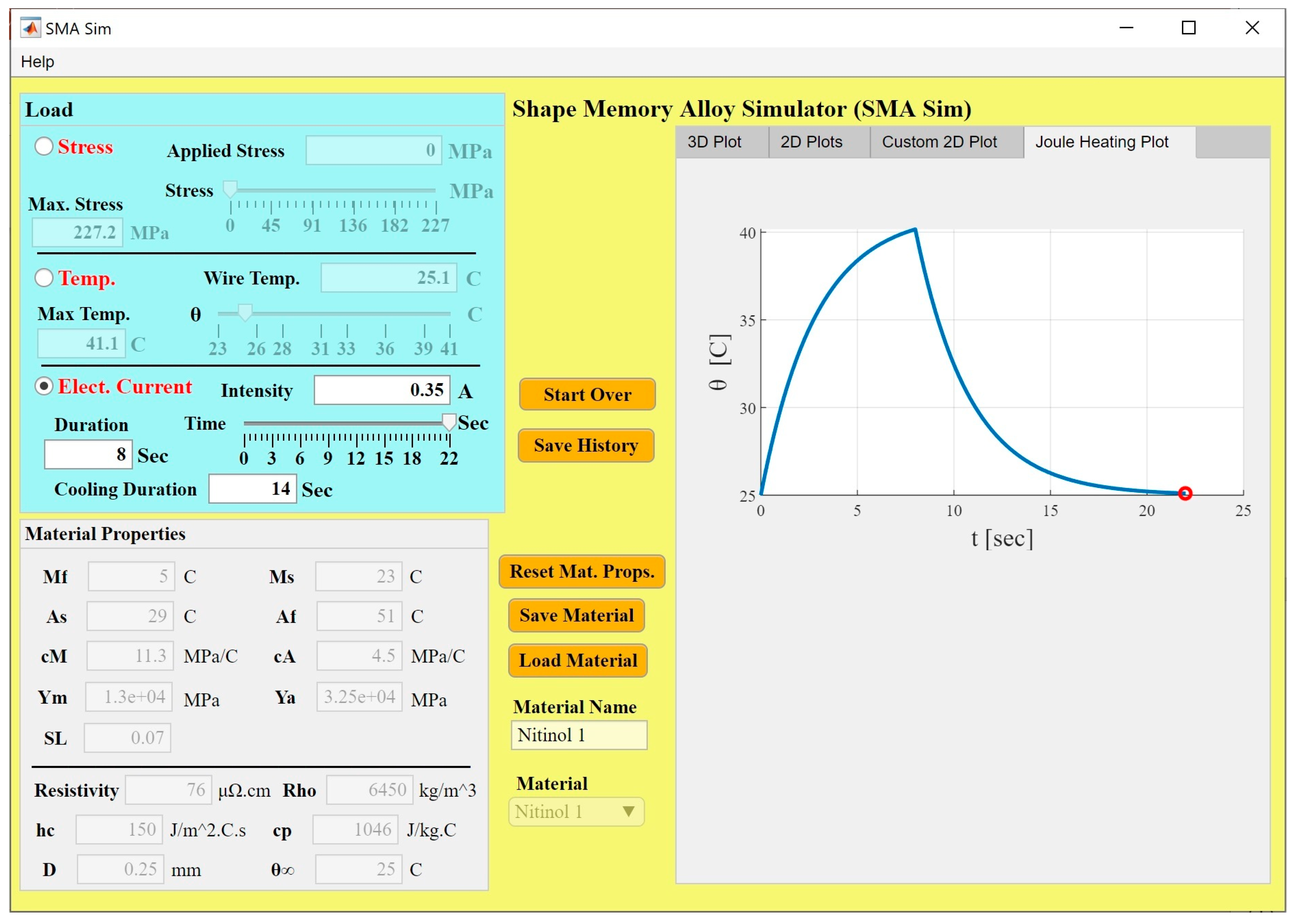Maximize the SMA Sim window

pyautogui.click(x=1188, y=28)
